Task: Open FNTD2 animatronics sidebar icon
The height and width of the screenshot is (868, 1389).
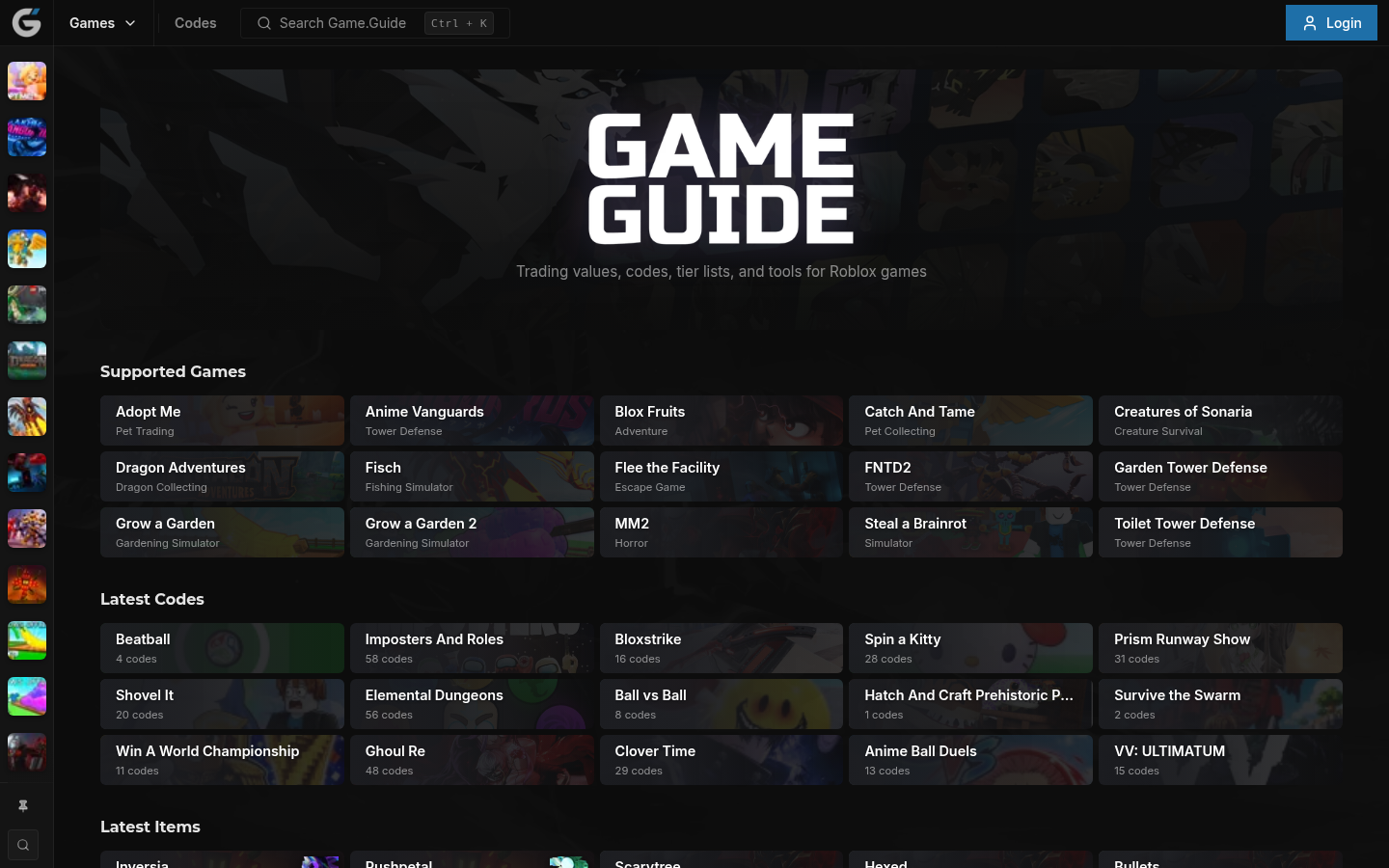Action: [27, 529]
